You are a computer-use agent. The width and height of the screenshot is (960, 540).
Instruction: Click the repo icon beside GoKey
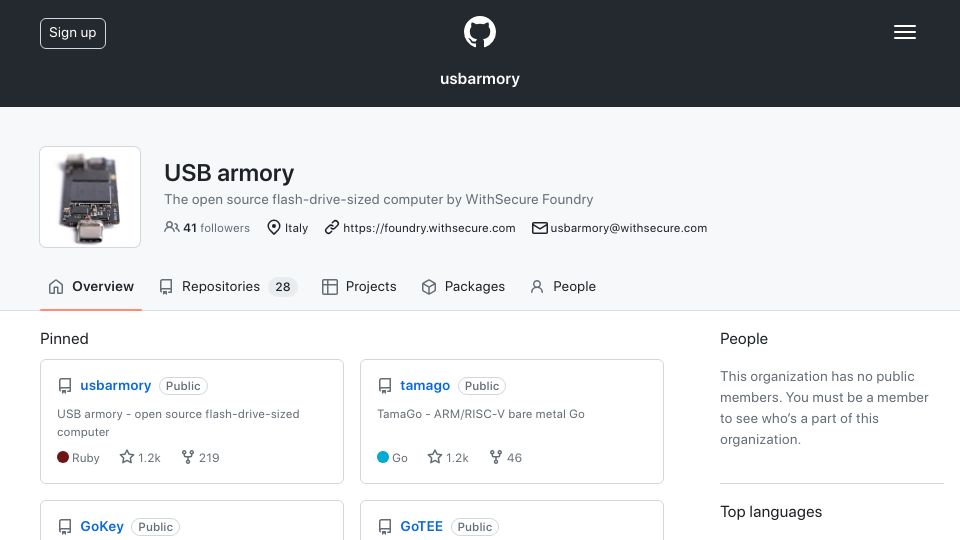coord(64,527)
